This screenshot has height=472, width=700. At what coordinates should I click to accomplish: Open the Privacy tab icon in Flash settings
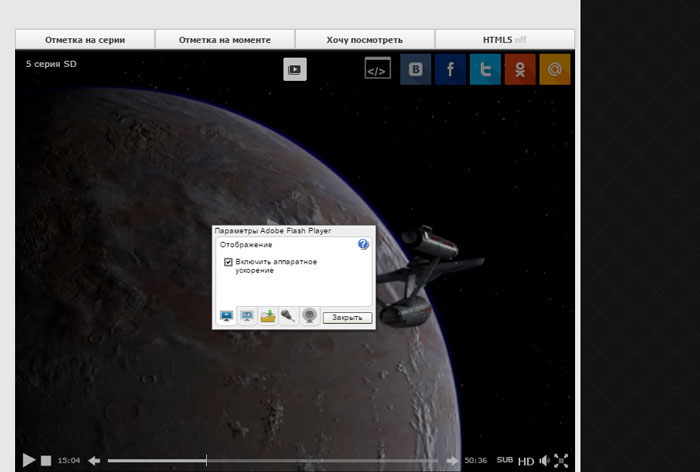click(x=247, y=316)
